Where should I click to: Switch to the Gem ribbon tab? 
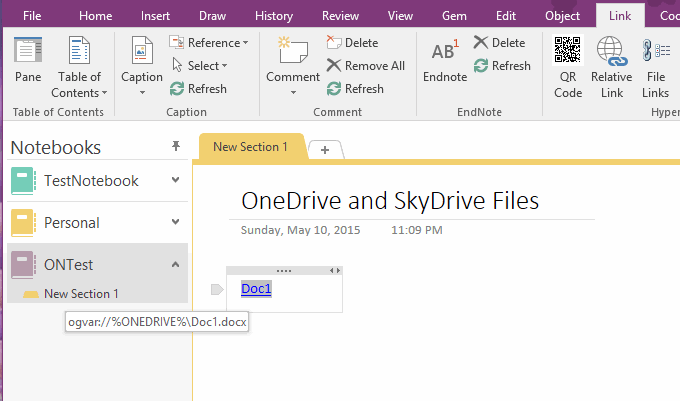(x=454, y=16)
